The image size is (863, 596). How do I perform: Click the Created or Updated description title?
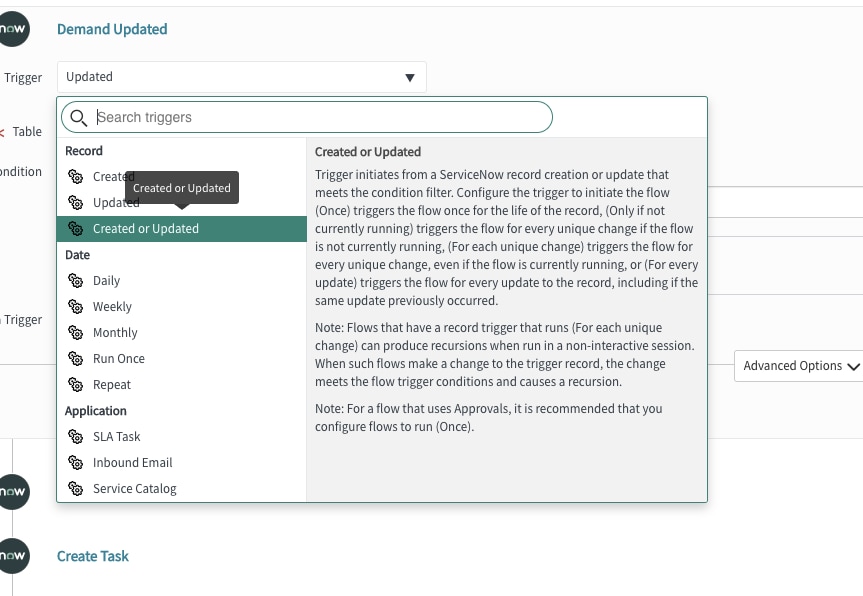click(x=368, y=152)
